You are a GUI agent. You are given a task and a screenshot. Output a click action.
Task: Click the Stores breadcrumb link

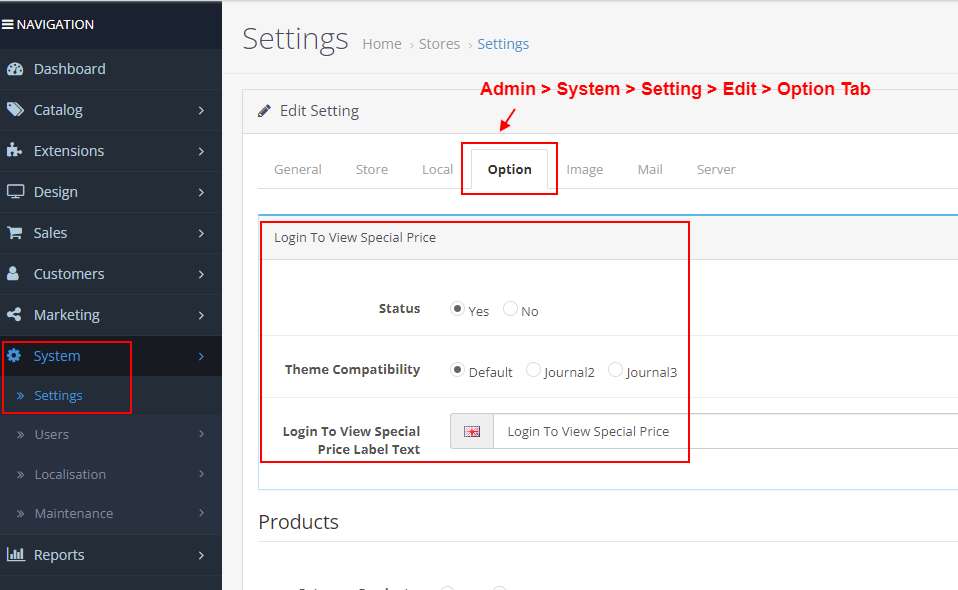(439, 44)
